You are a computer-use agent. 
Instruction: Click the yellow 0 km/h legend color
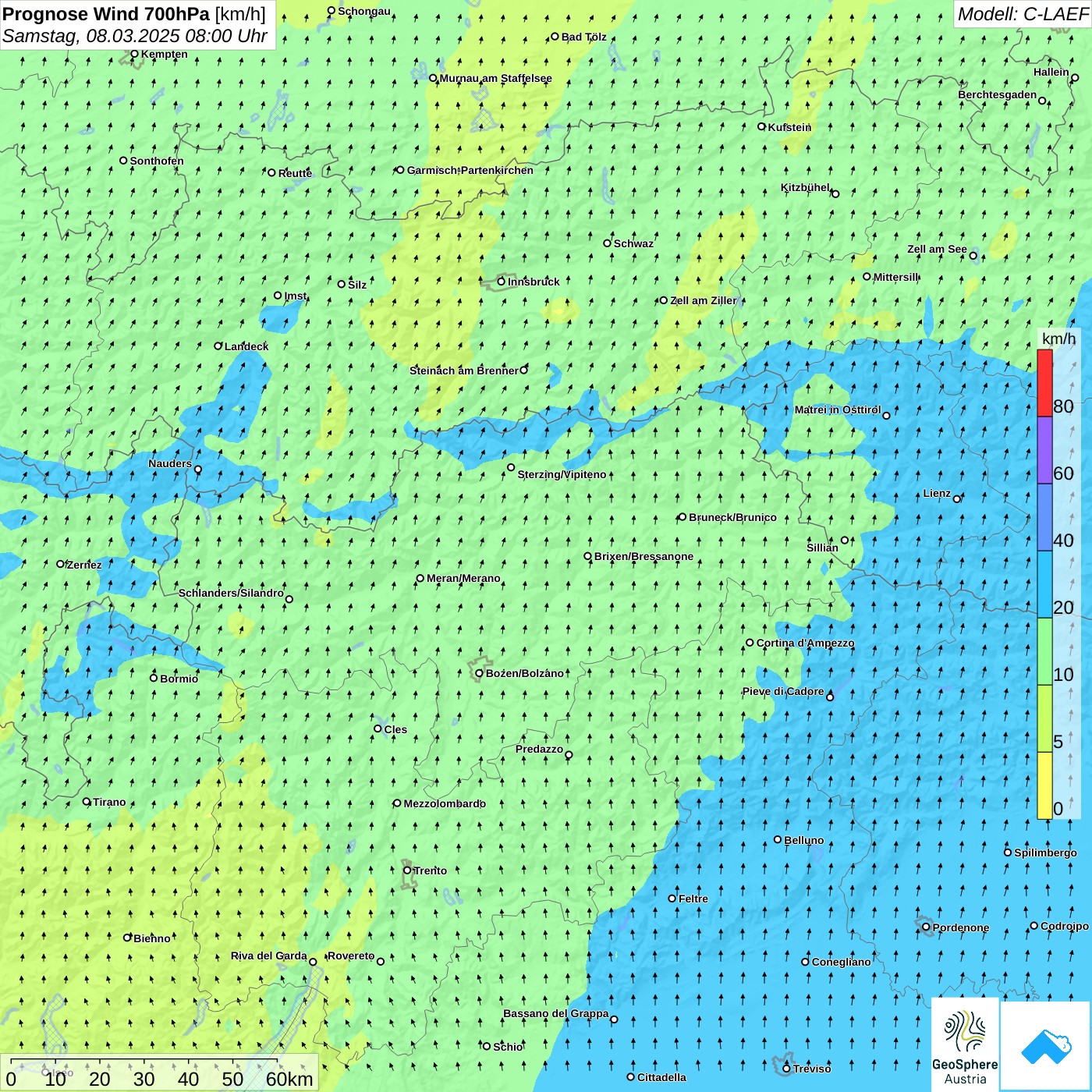click(1044, 785)
